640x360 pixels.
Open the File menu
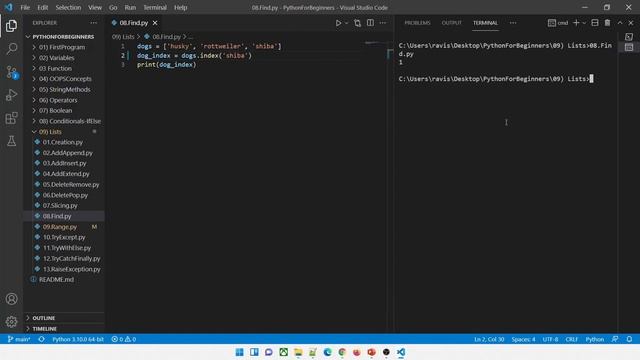pos(25,7)
